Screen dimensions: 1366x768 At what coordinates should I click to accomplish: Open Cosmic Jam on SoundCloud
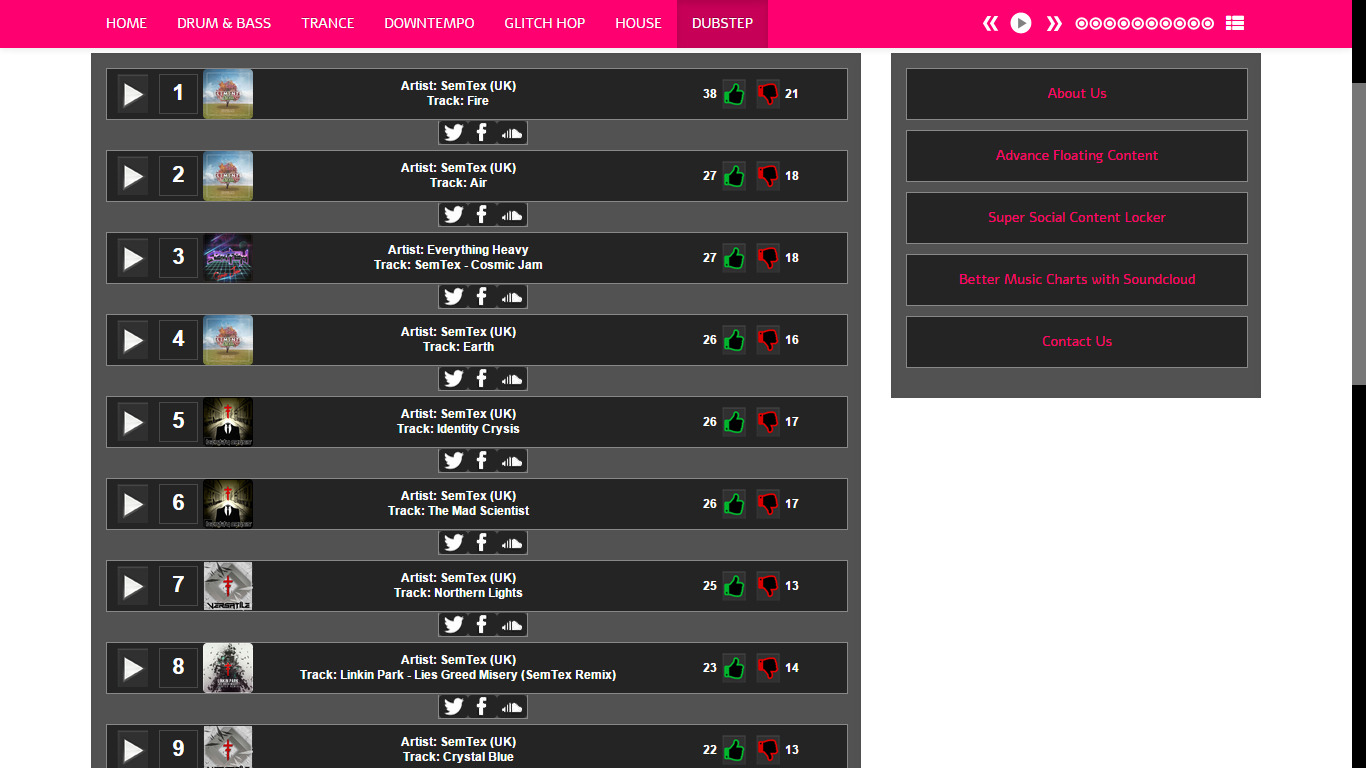tap(510, 296)
